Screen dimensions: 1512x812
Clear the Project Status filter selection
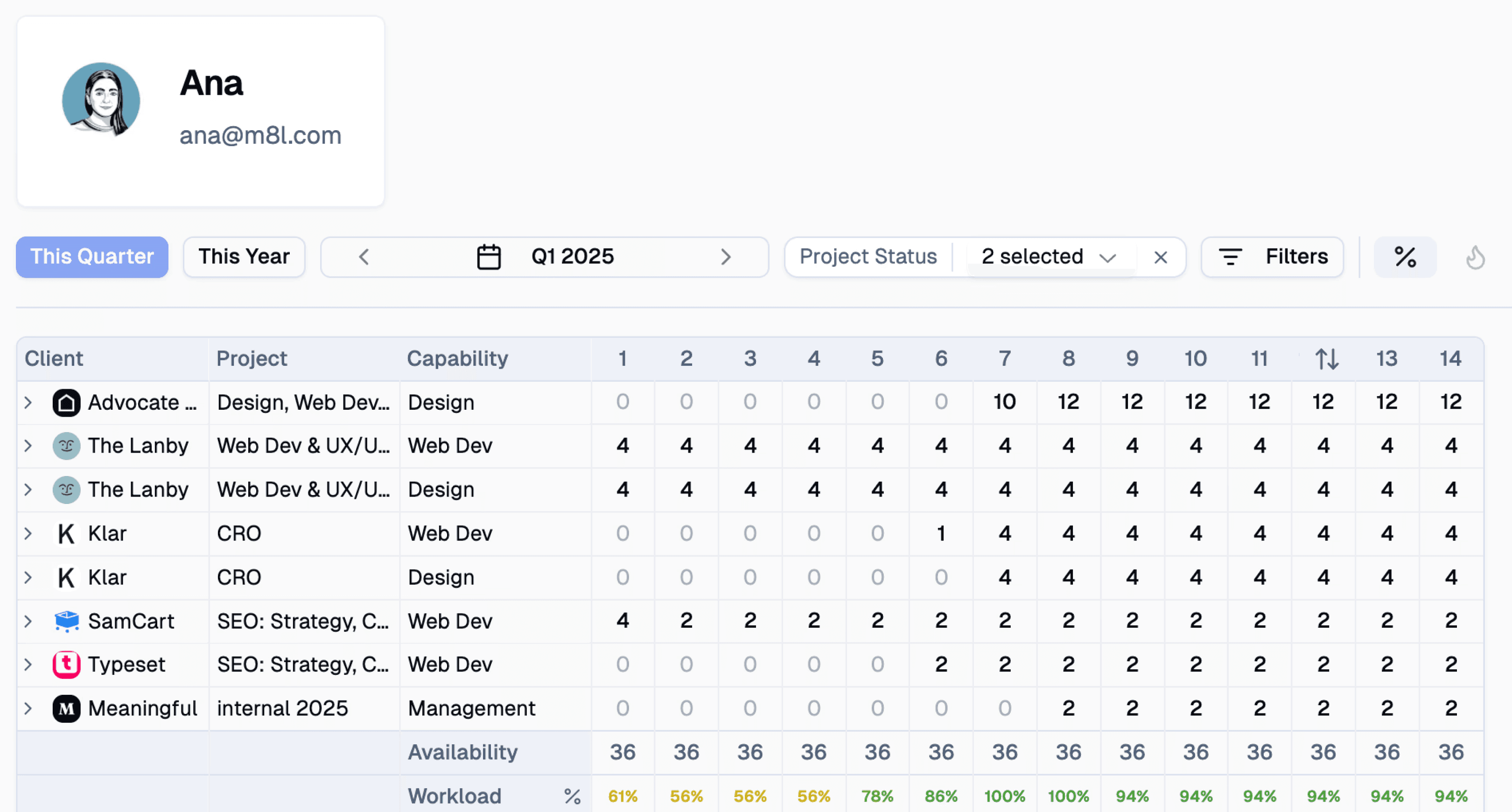(x=1160, y=257)
